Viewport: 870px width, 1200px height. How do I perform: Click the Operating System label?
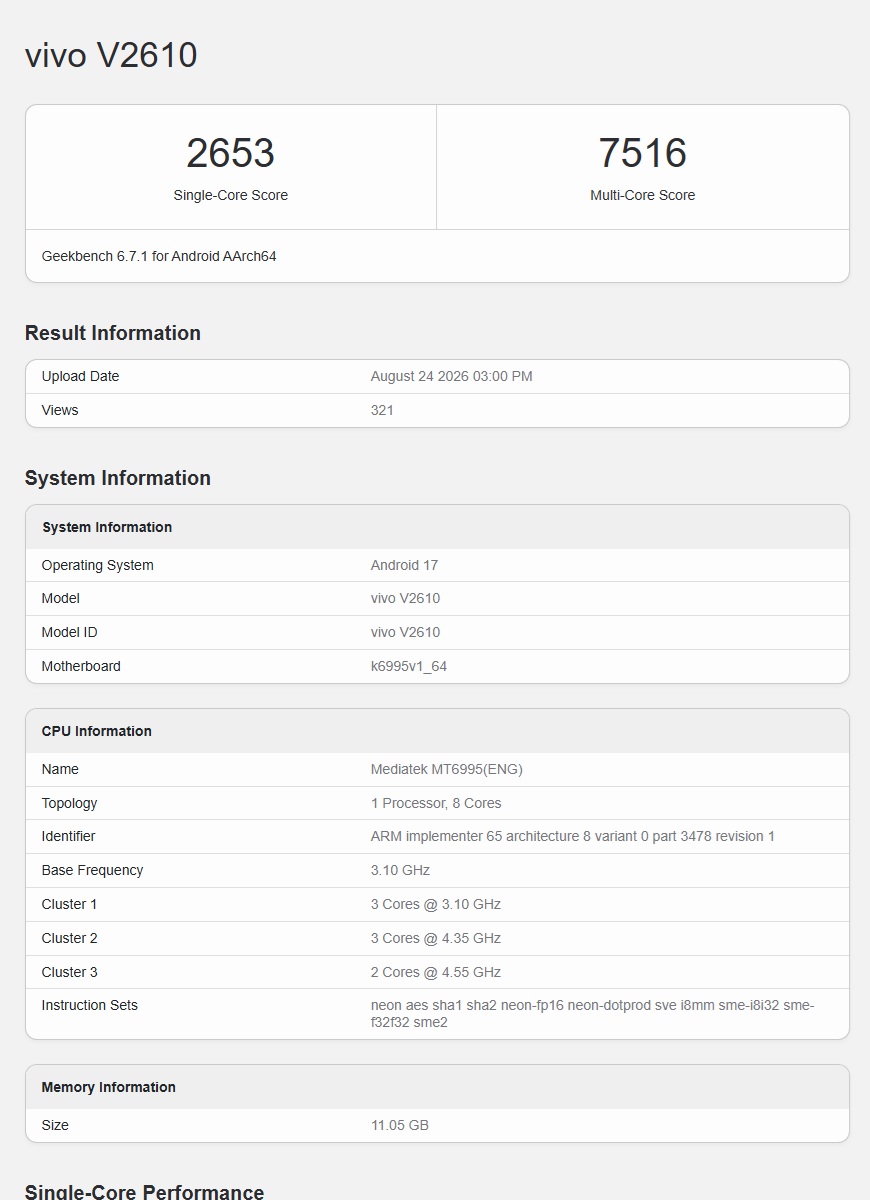pyautogui.click(x=98, y=565)
